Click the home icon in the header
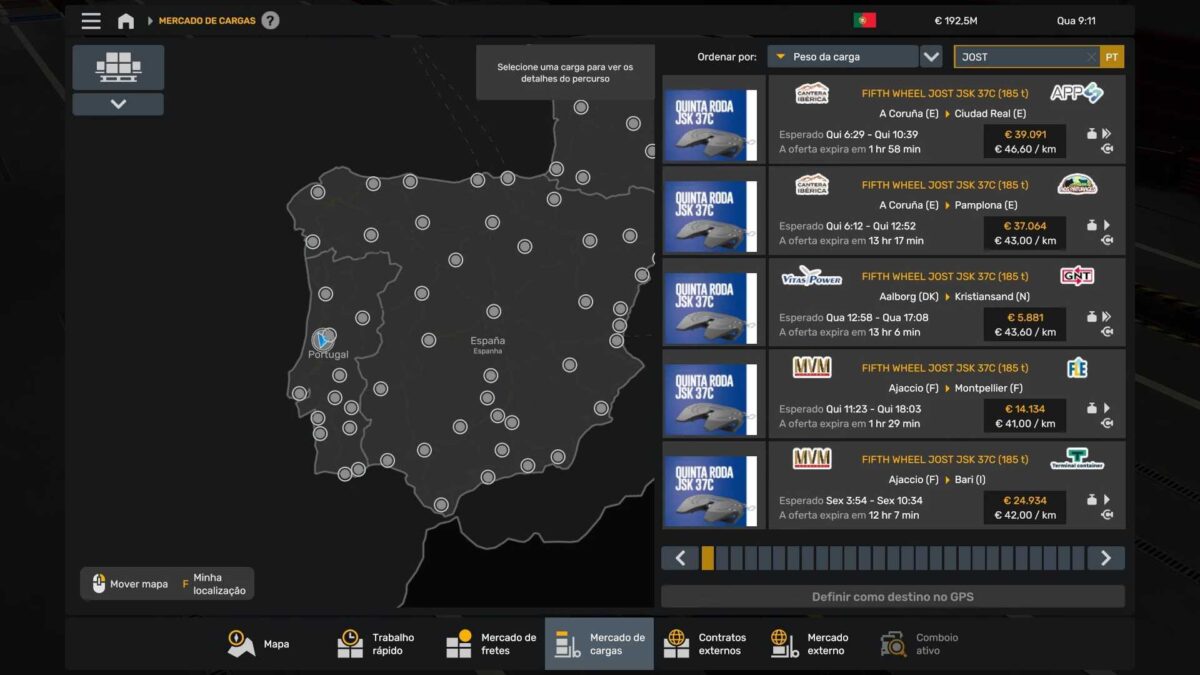This screenshot has width=1200, height=675. point(126,21)
